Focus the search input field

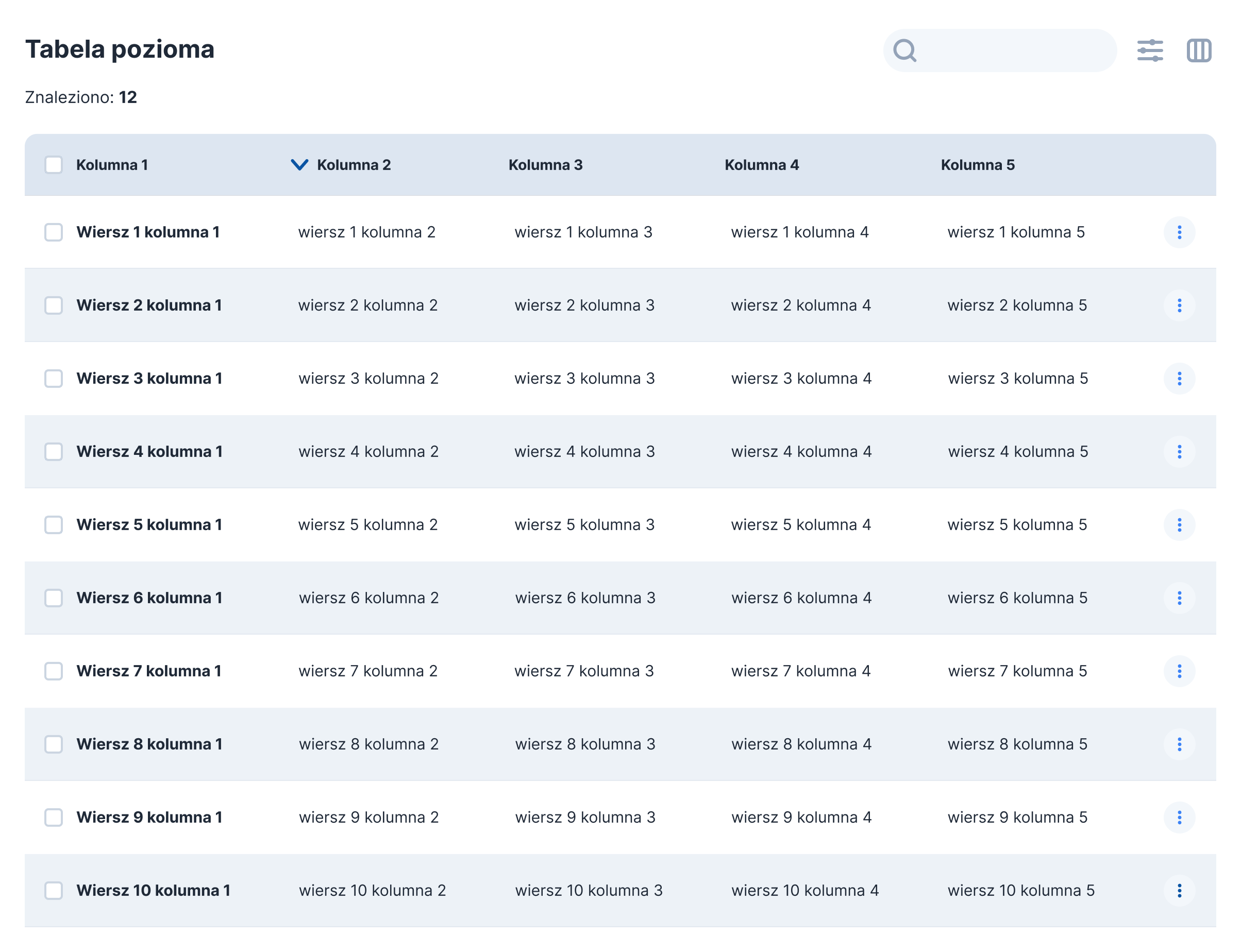[1015, 50]
